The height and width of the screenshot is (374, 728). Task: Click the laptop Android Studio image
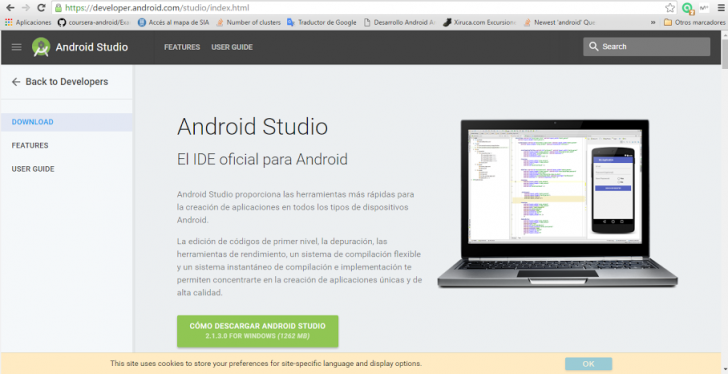click(557, 203)
